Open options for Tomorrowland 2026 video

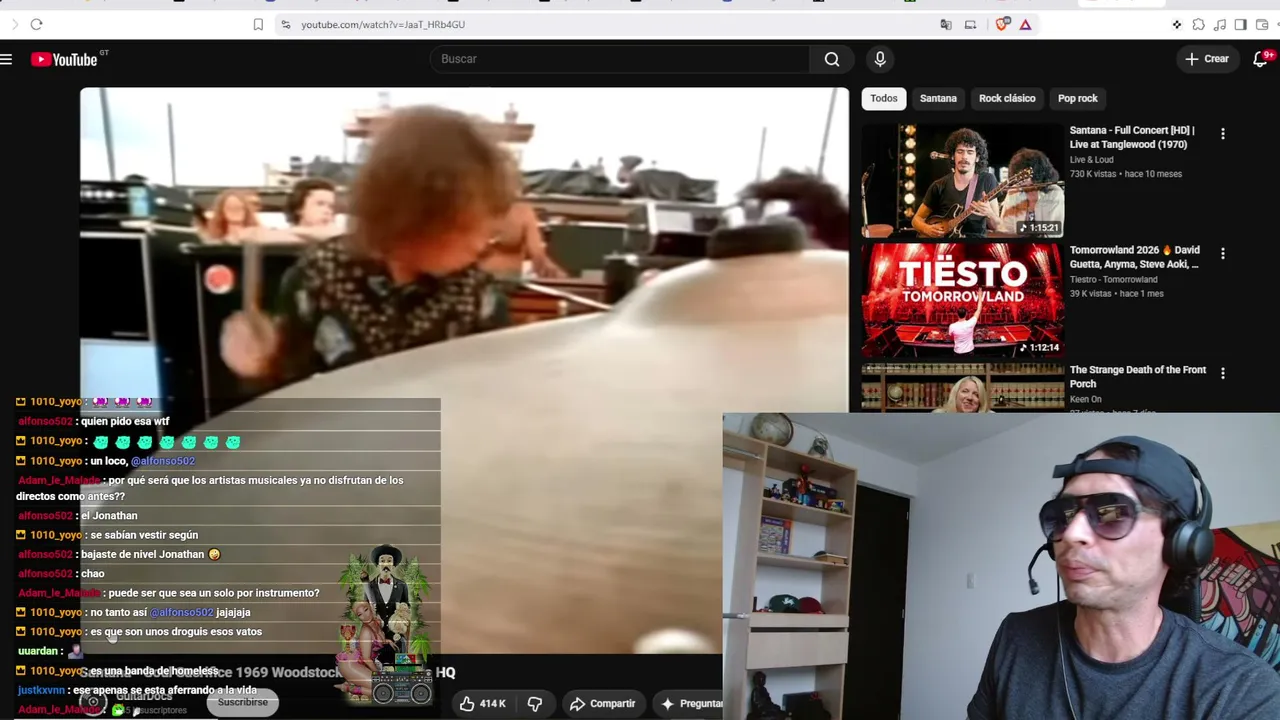1222,253
